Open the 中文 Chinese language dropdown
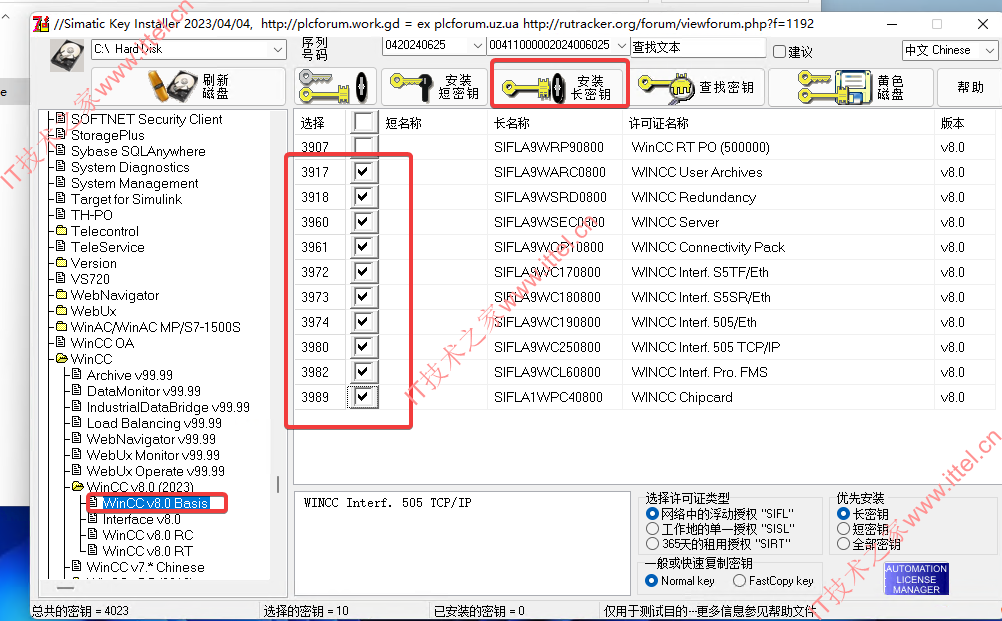 pos(990,50)
